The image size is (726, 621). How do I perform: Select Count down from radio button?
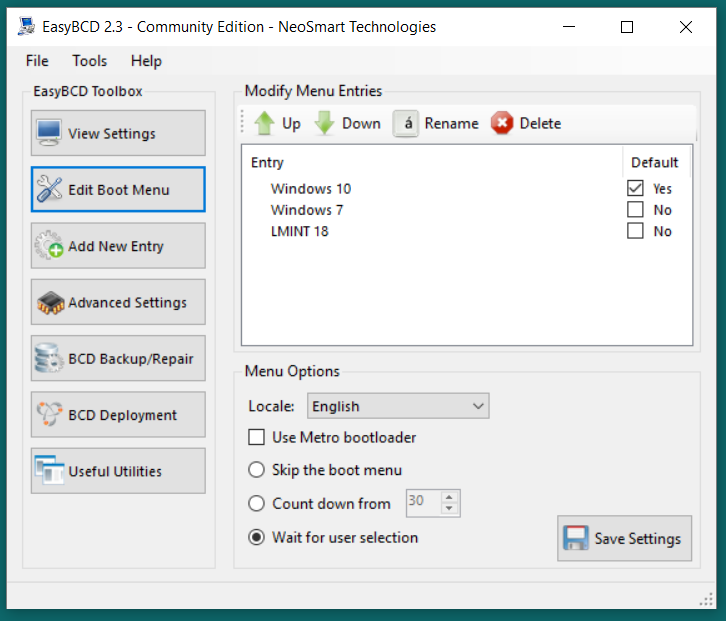click(x=257, y=504)
